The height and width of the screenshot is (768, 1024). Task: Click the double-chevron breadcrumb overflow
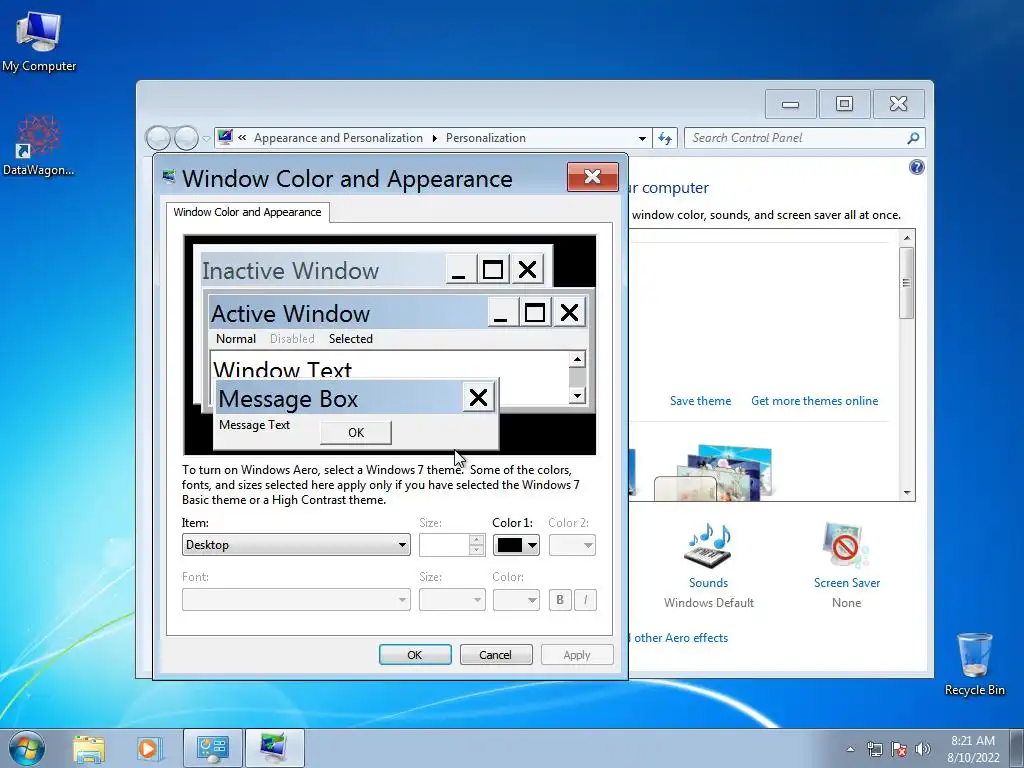coord(242,138)
